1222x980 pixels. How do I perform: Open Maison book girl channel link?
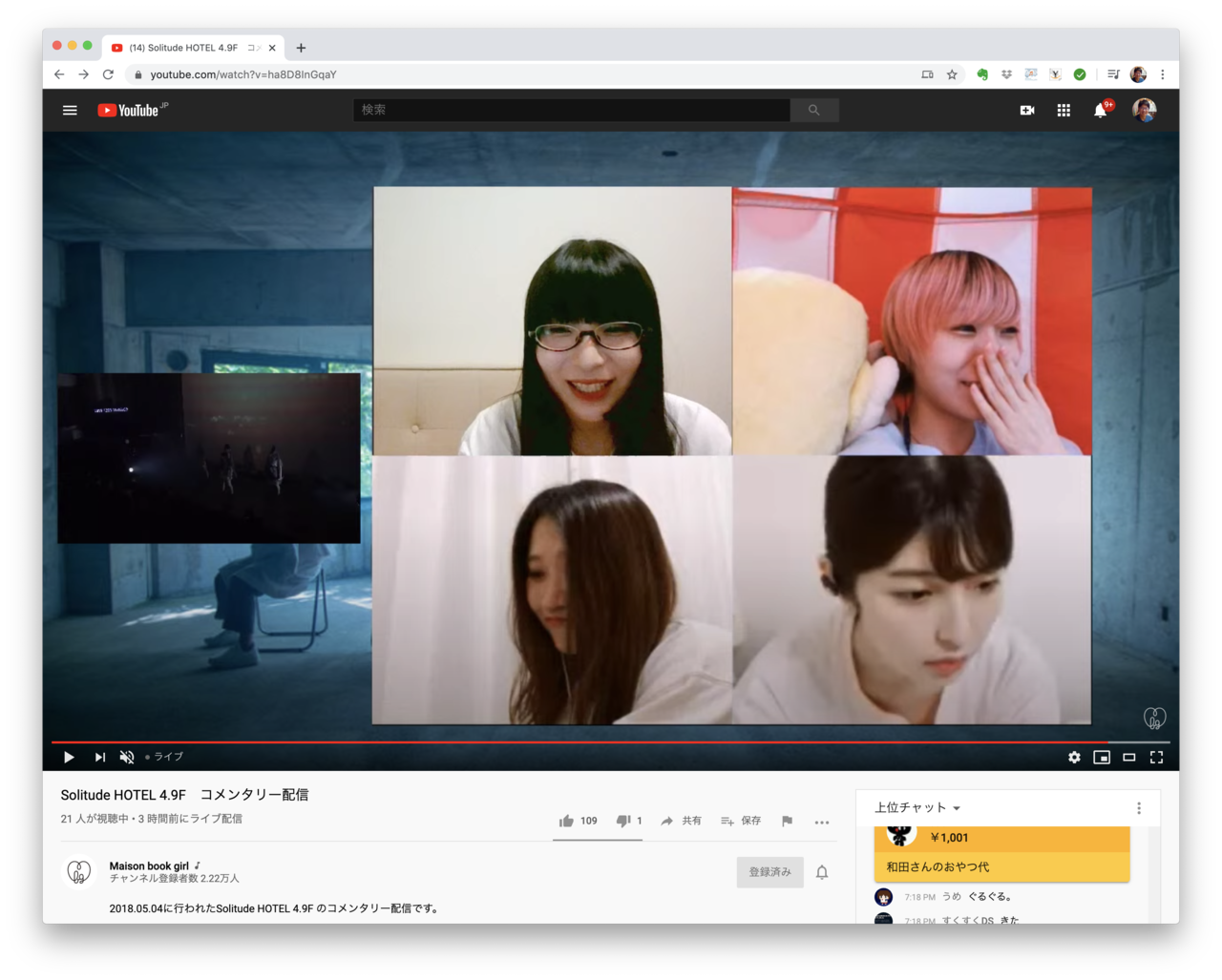[149, 865]
